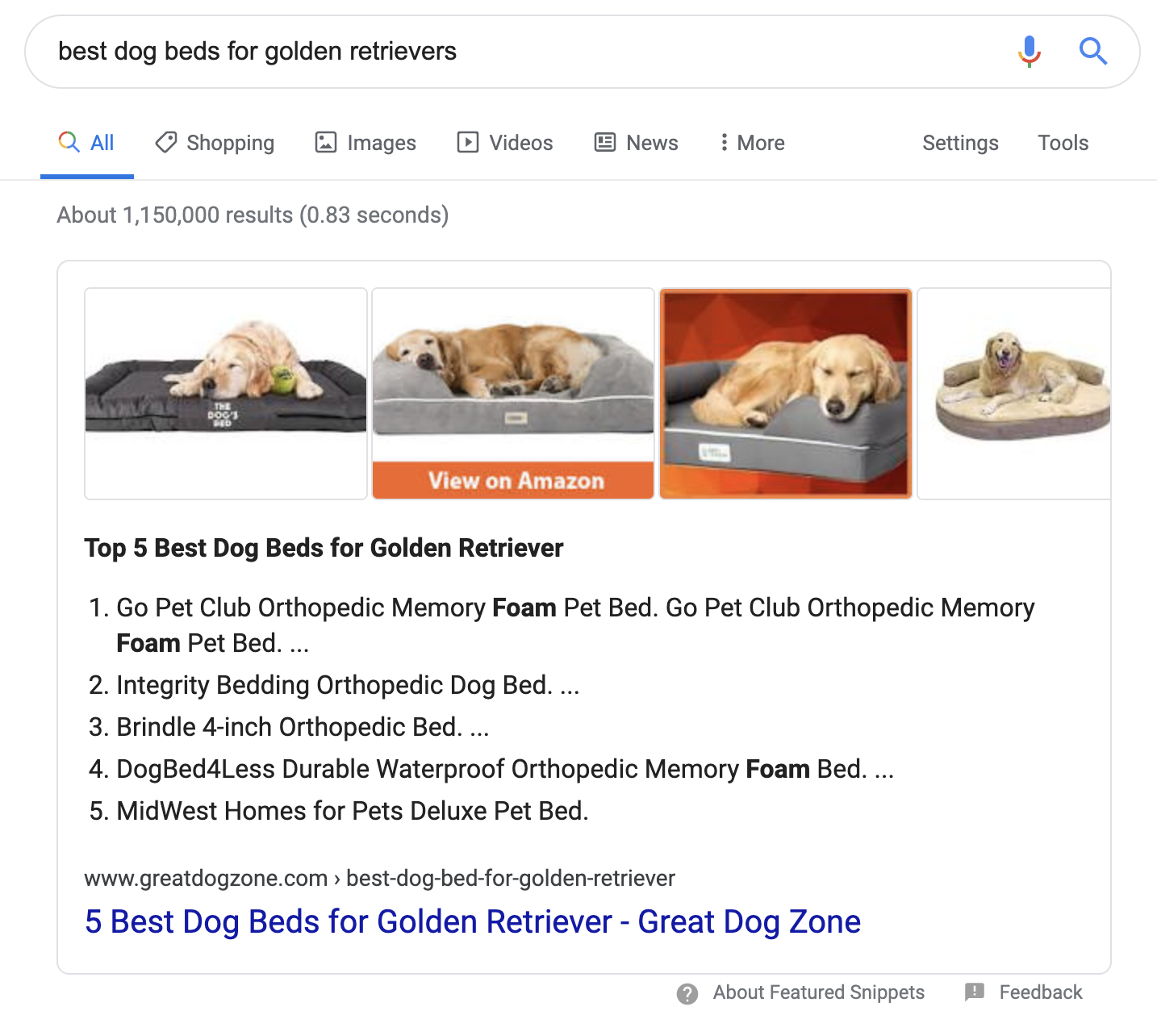Image resolution: width=1157 pixels, height=1036 pixels.
Task: Click View on Amazon button
Action: (513, 480)
